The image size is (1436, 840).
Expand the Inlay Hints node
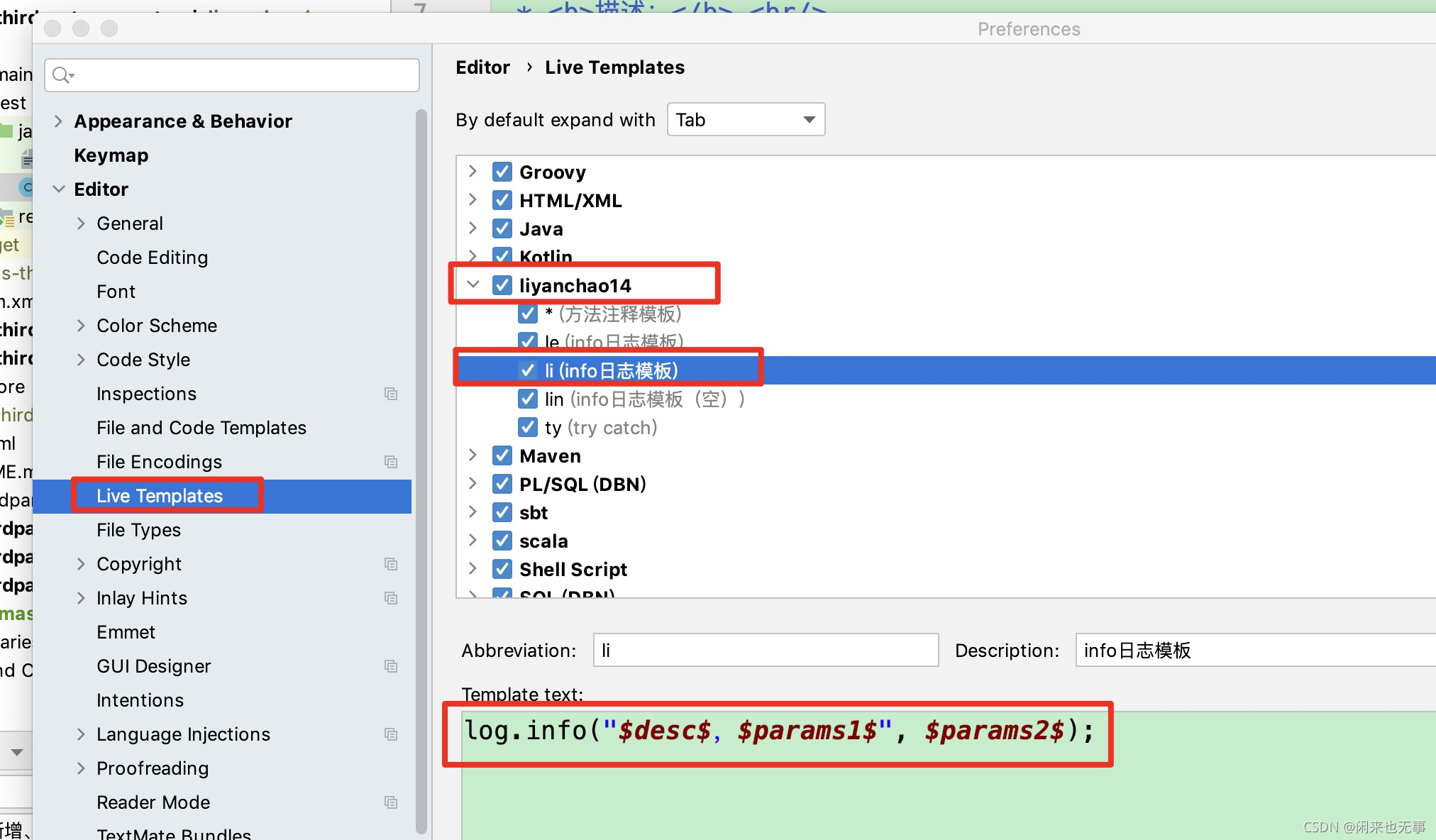pyautogui.click(x=81, y=598)
